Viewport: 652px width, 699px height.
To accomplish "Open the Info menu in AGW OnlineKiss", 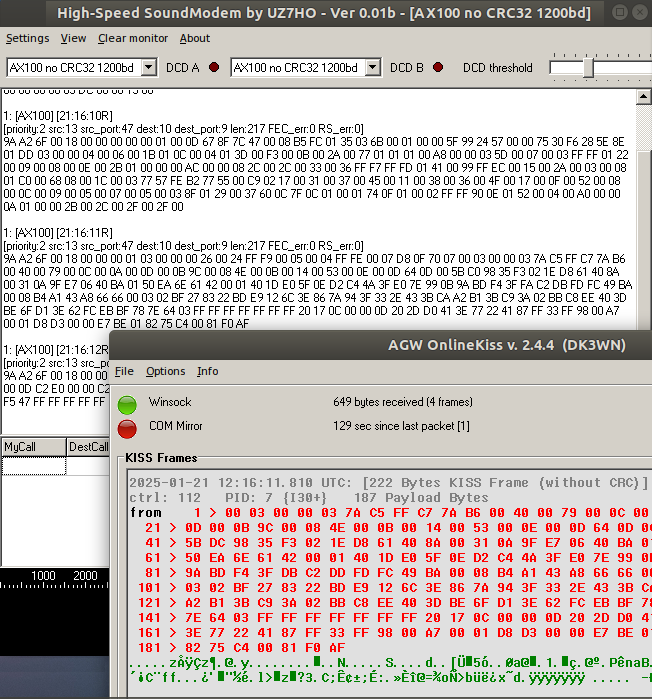I will click(207, 371).
